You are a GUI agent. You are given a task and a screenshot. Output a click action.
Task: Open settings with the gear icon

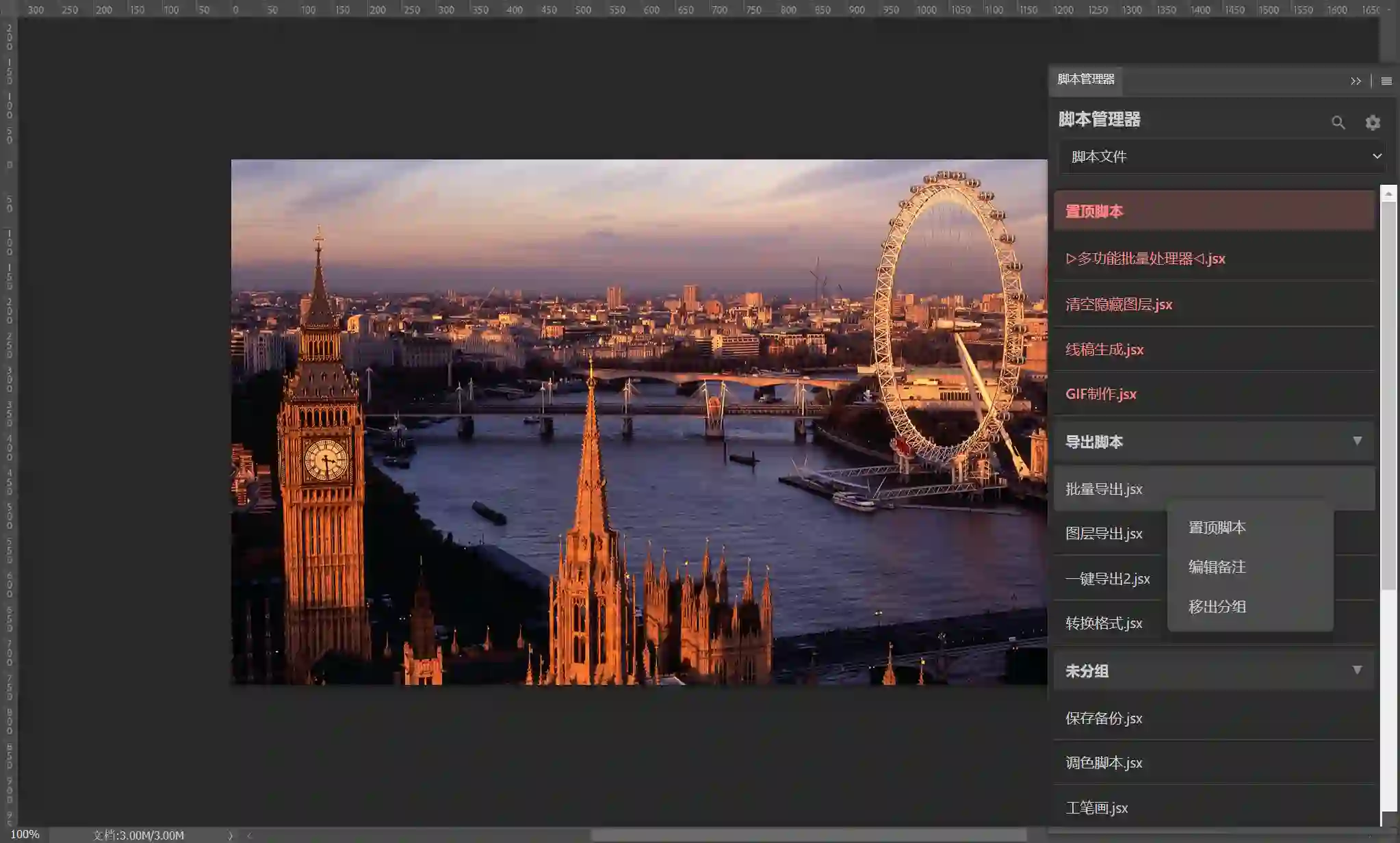(1372, 122)
